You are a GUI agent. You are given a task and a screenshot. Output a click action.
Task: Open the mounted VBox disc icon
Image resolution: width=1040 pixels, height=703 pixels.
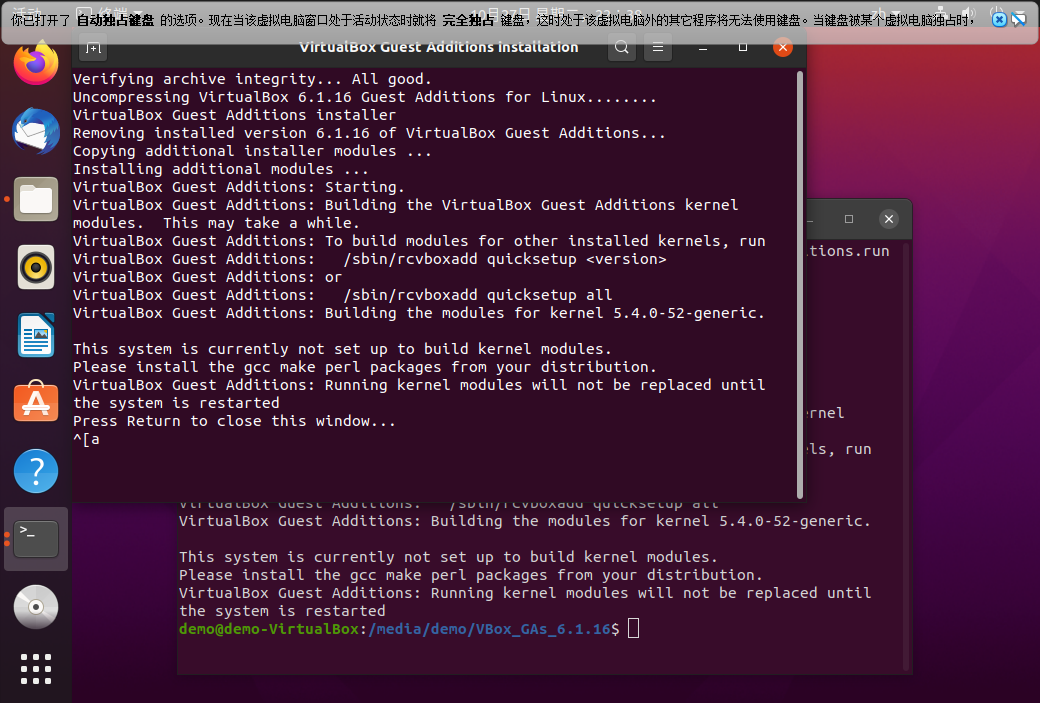[x=36, y=607]
